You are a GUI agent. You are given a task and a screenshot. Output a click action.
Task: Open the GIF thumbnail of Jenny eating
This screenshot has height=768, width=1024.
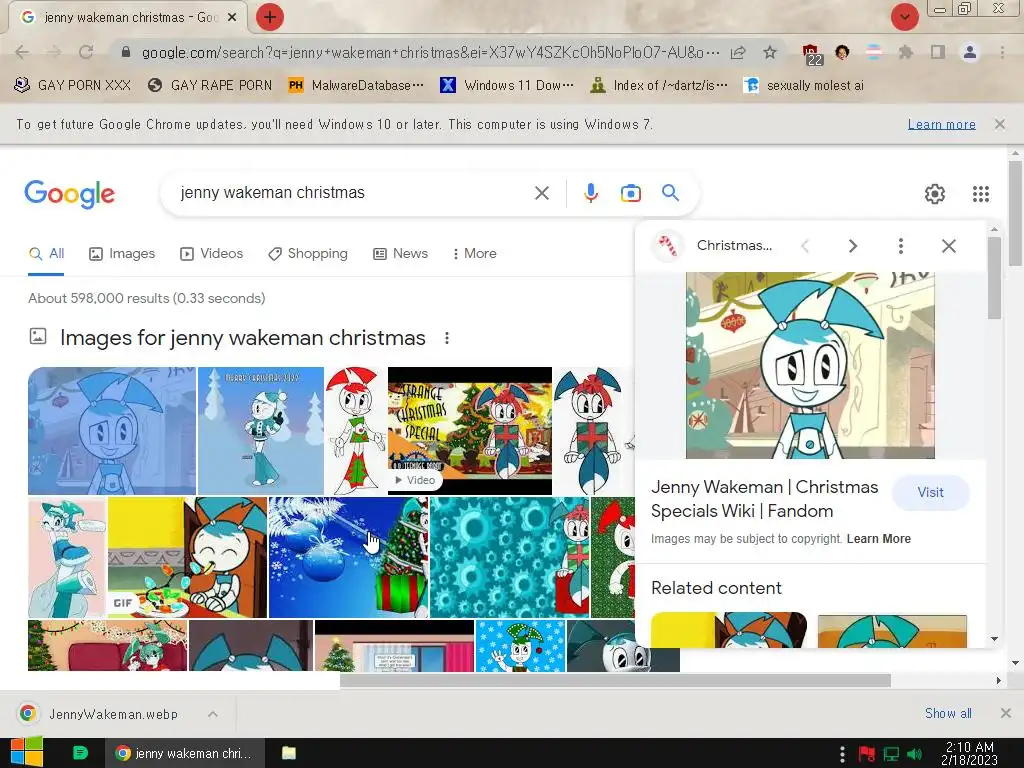(187, 557)
